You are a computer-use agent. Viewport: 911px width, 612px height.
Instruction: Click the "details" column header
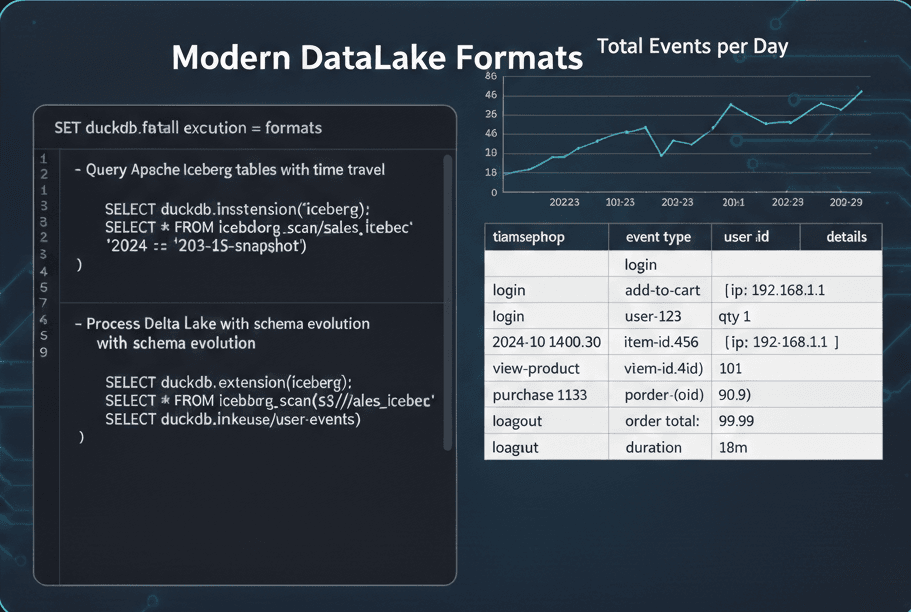(x=846, y=237)
